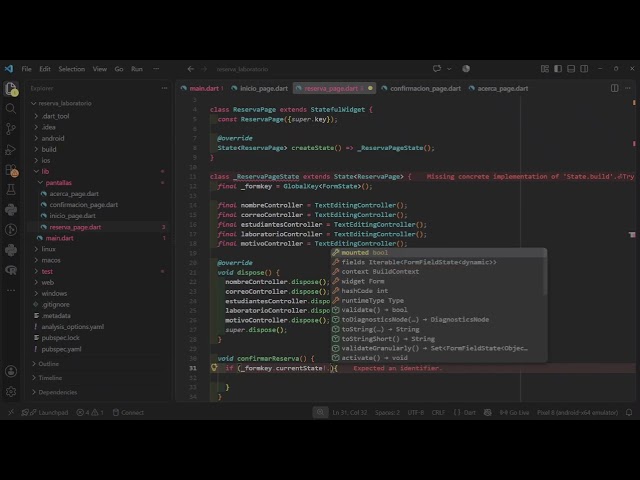Screen dimensions: 640x480
Task: Select the activate() suggestion
Action: click(438, 358)
